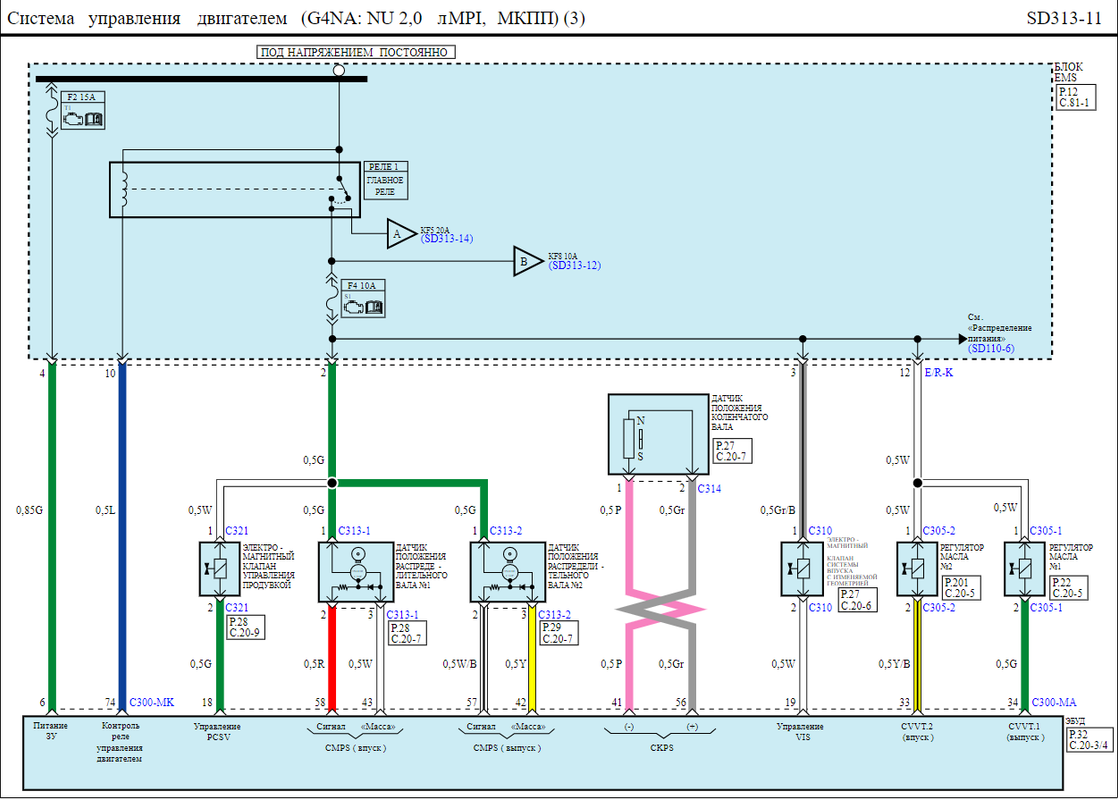Image resolution: width=1118 pixels, height=800 pixels.
Task: Click the P.12 C.81-1 EMS block reference box
Action: coord(1075,98)
